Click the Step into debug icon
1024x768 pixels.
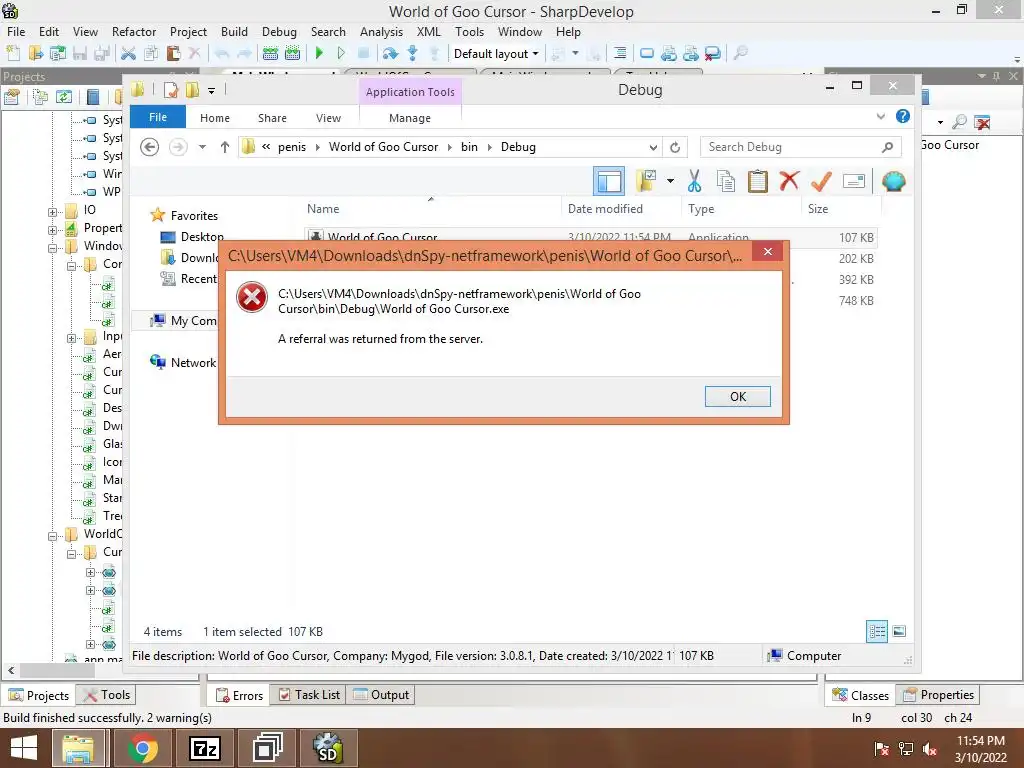413,53
